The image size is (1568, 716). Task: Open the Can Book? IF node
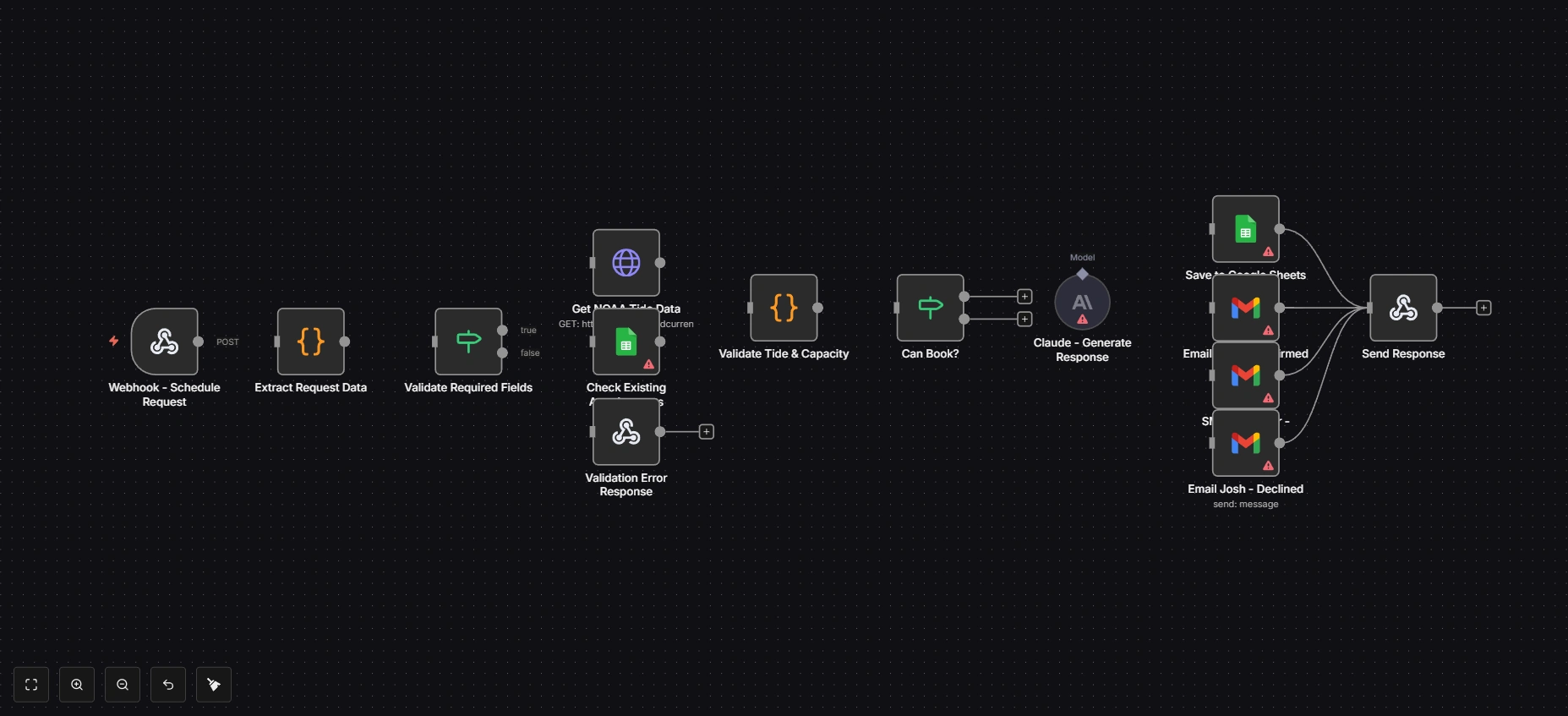tap(930, 308)
